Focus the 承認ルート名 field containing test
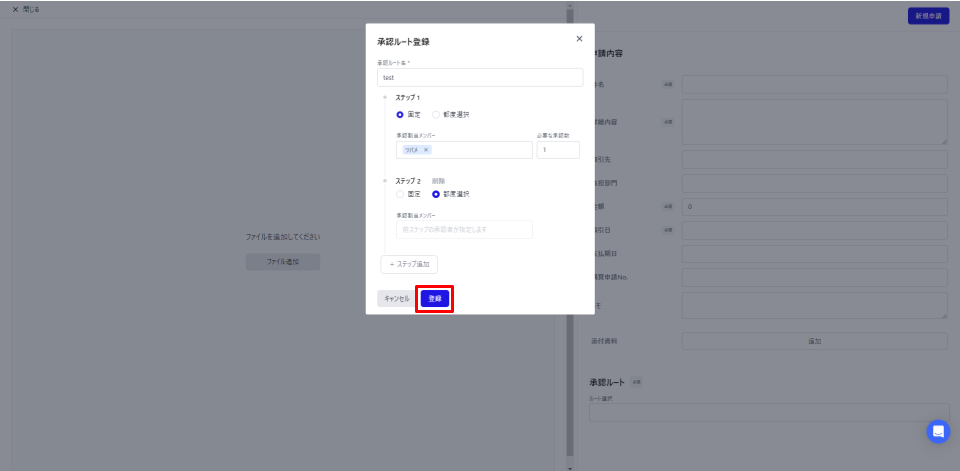Viewport: 960px width, 471px height. tap(480, 78)
